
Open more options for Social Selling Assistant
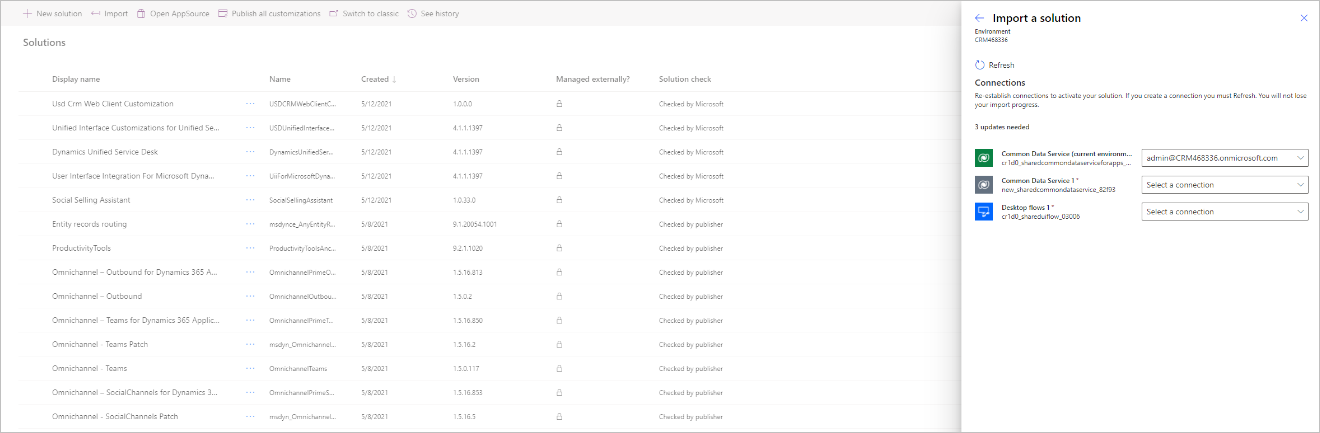click(x=250, y=200)
